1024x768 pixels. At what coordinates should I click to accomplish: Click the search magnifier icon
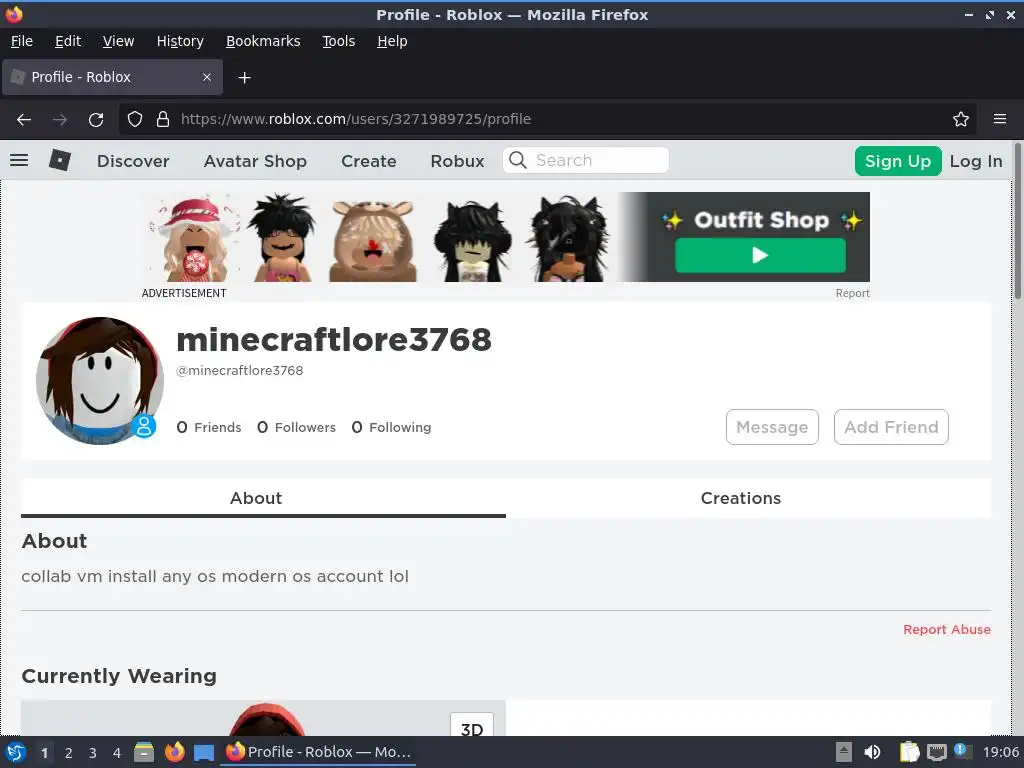pos(518,160)
